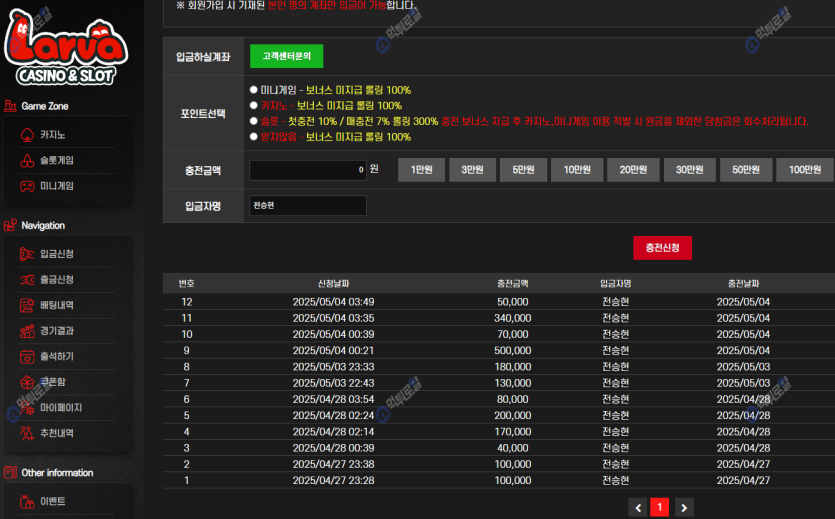
Task: Go to the previous page arrow
Action: pyautogui.click(x=638, y=508)
